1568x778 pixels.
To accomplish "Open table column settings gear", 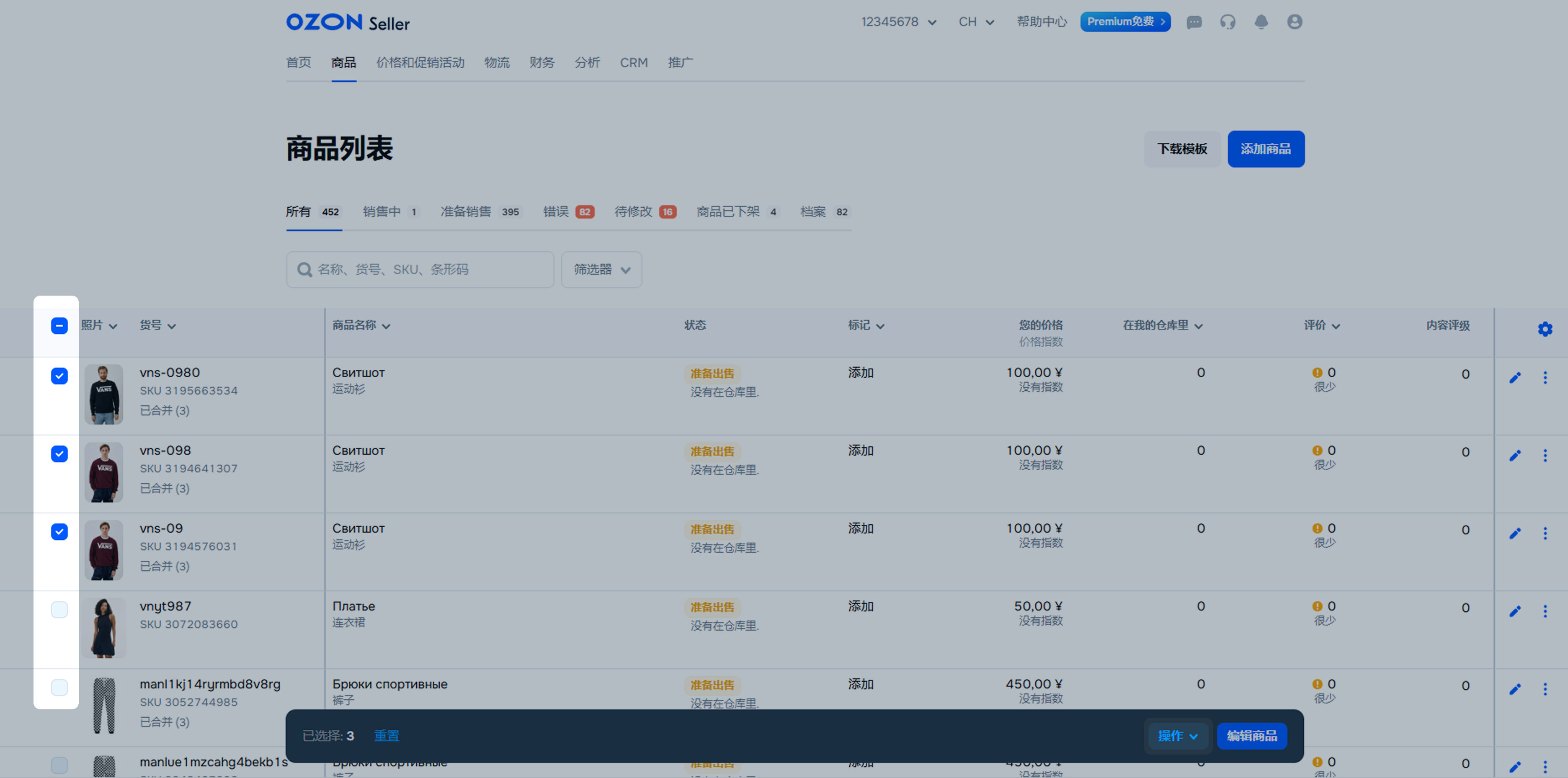I will coord(1544,330).
